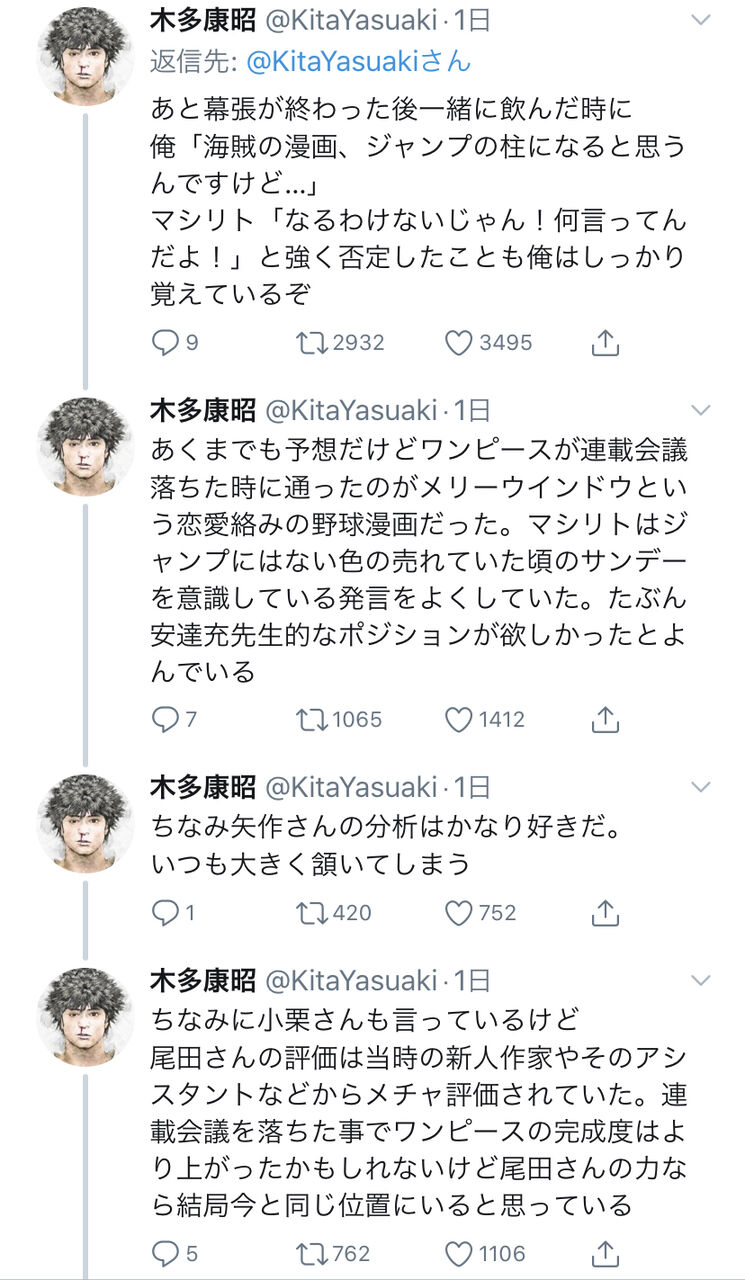The width and height of the screenshot is (745, 1280).
Task: Share the メリーウインドウ tweet
Action: tap(604, 719)
